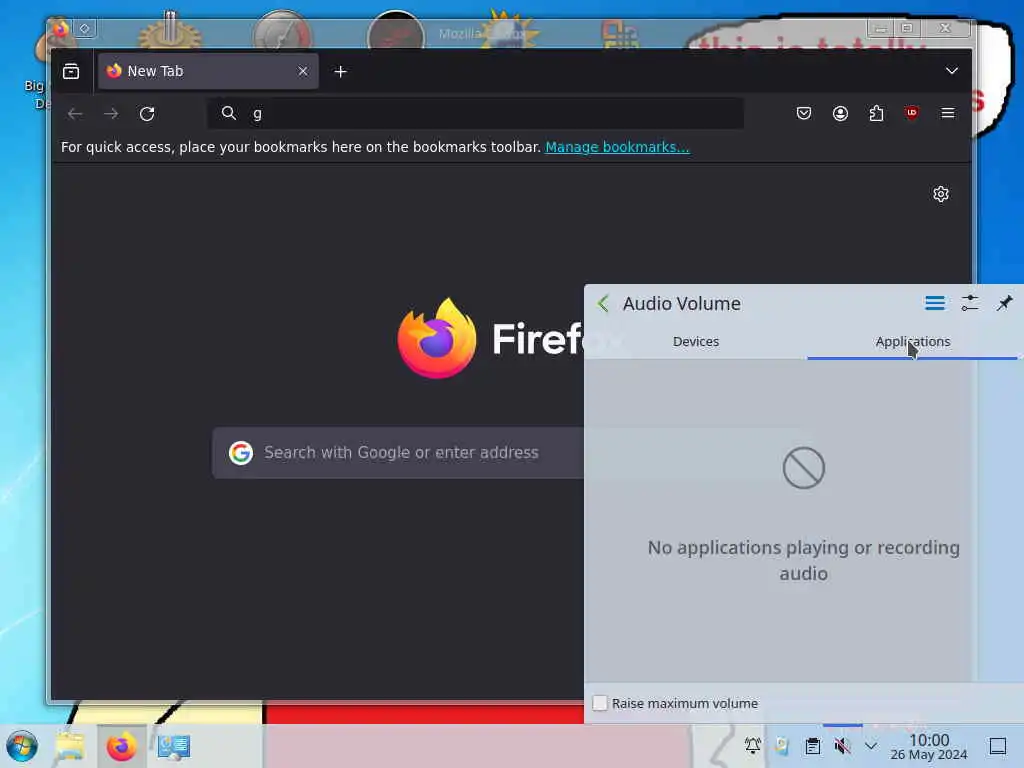Open Manage bookmarks link
Image resolution: width=1024 pixels, height=768 pixels.
point(617,147)
